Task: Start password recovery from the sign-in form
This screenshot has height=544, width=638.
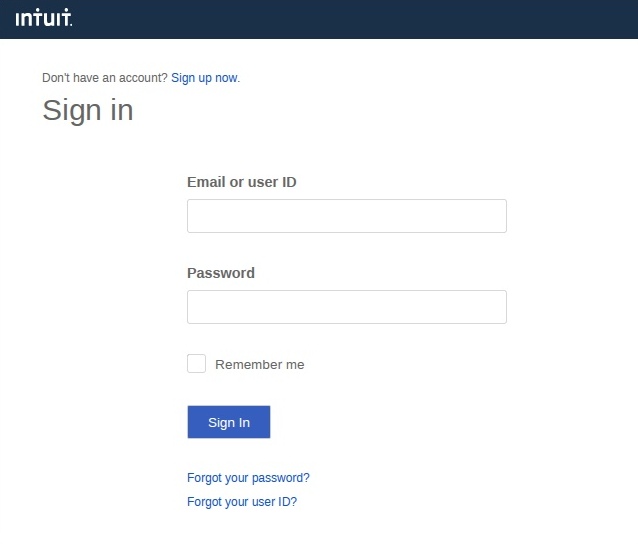Action: (x=248, y=478)
